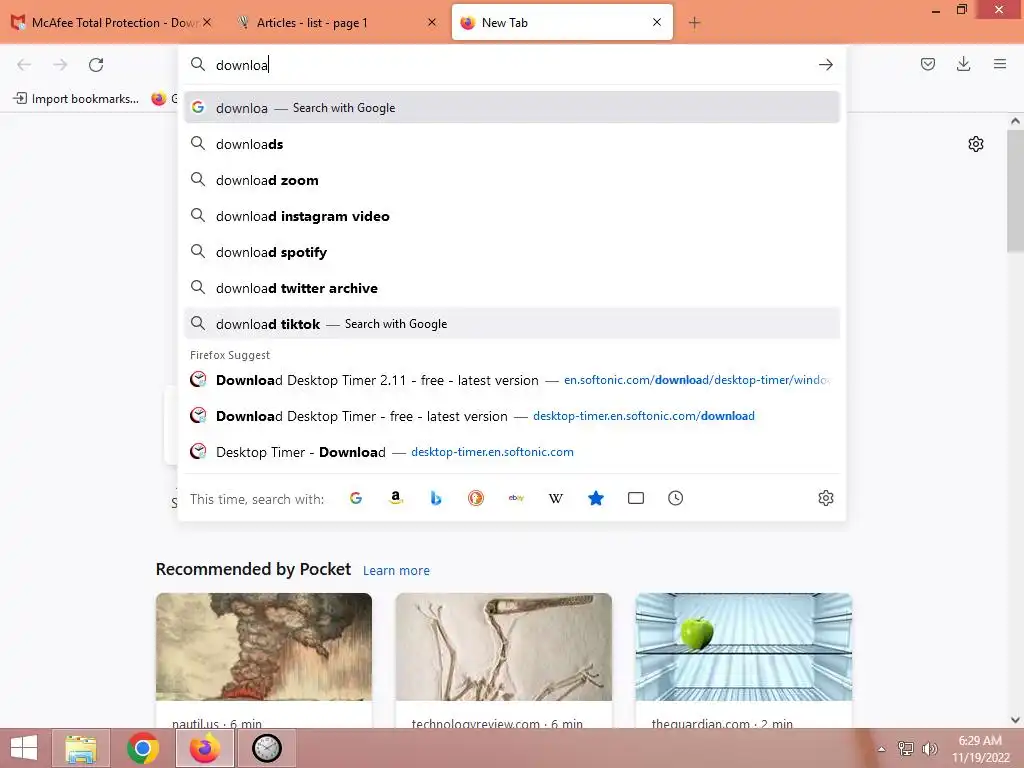Open the volcano eruption Pocket article thumbnail
This screenshot has width=1024, height=768.
click(264, 647)
